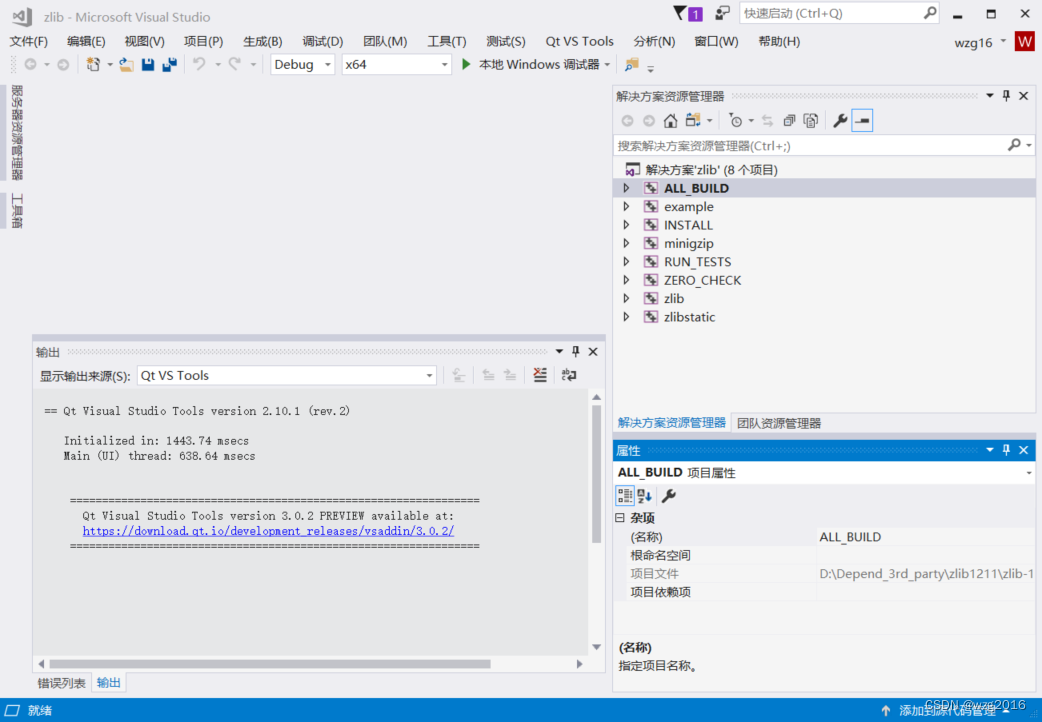Click the status bar ready-state icon
The height and width of the screenshot is (722, 1042).
(x=12, y=710)
